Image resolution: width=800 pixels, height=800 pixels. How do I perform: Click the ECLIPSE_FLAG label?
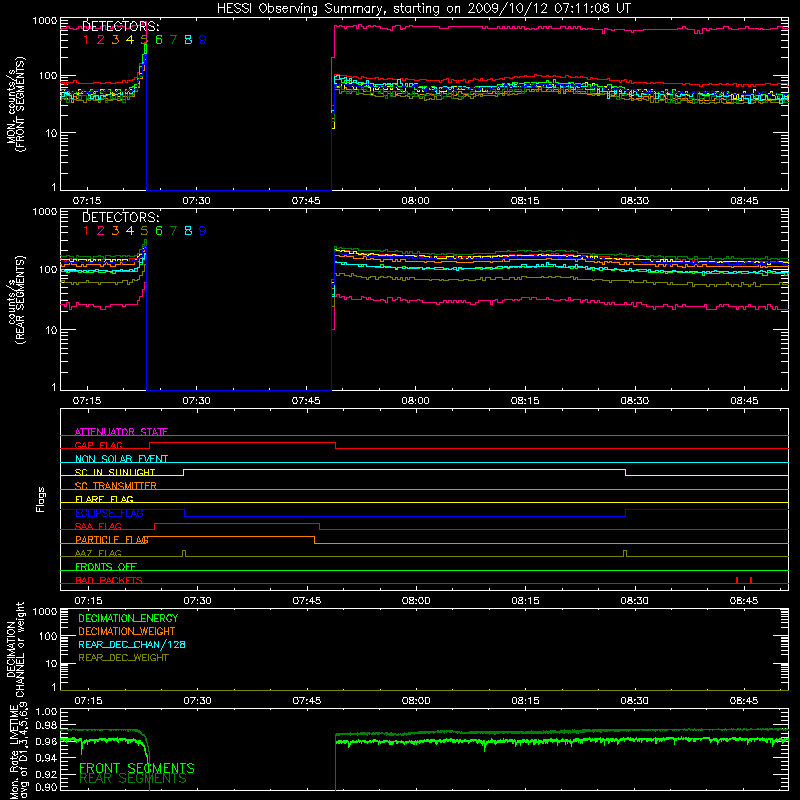(109, 513)
